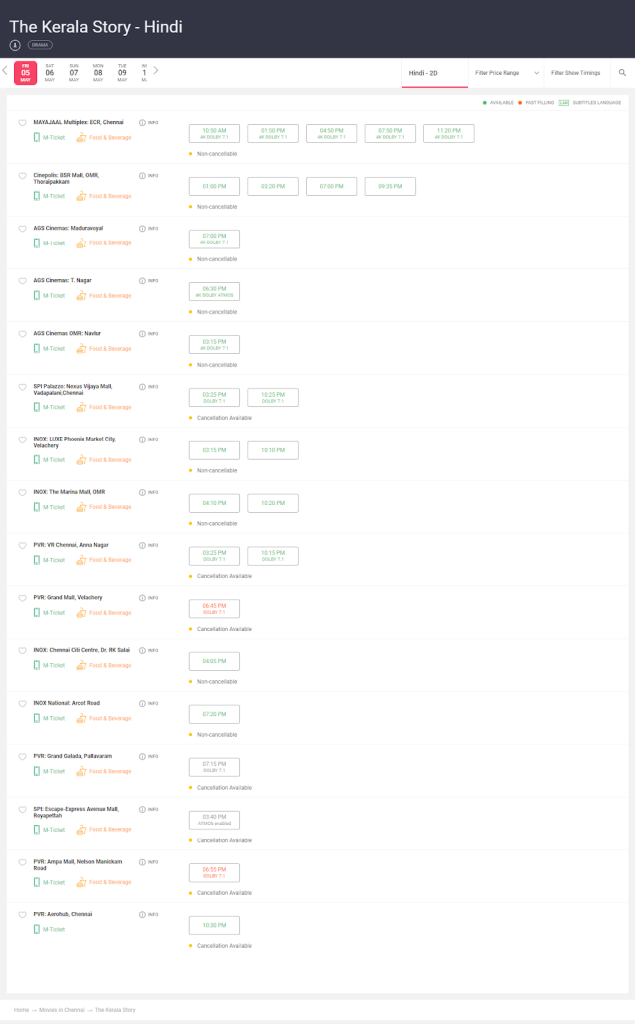635x1024 pixels.
Task: Click info icon for INOX National Arcot Road
Action: pyautogui.click(x=142, y=703)
